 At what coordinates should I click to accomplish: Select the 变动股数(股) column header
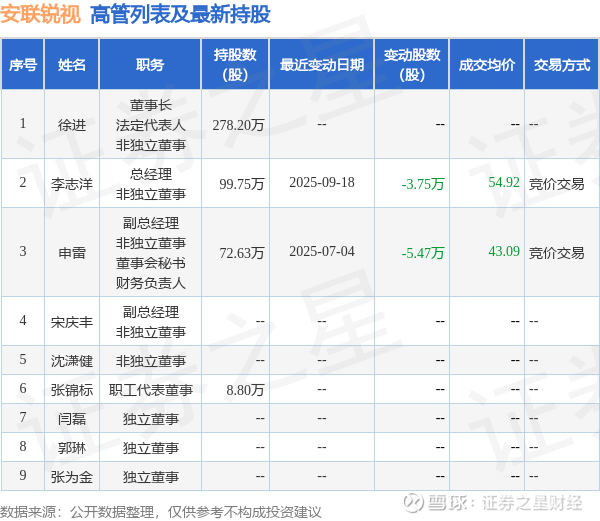click(412, 65)
